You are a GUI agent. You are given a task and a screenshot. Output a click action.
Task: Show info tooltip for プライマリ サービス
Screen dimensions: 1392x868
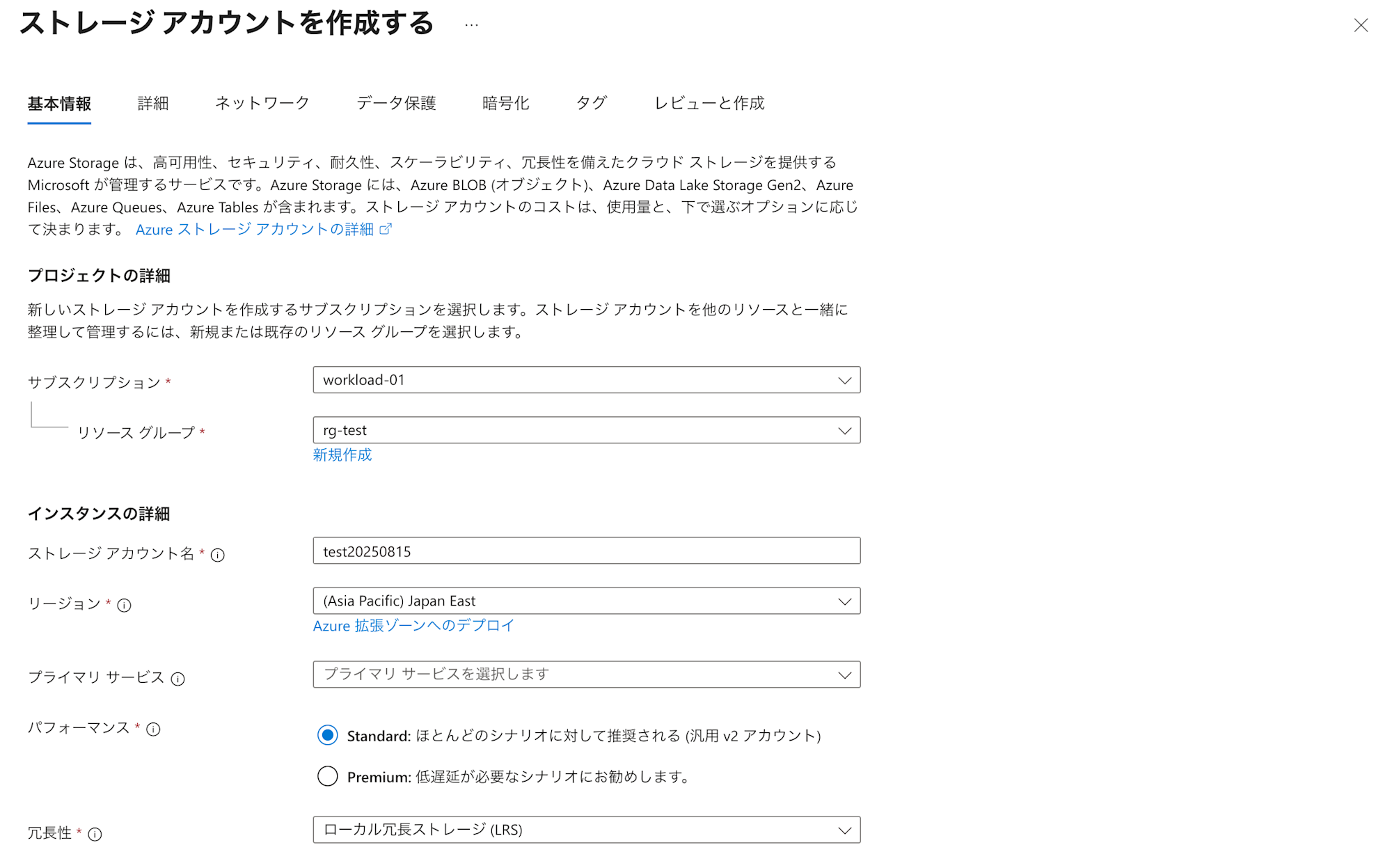pos(178,679)
